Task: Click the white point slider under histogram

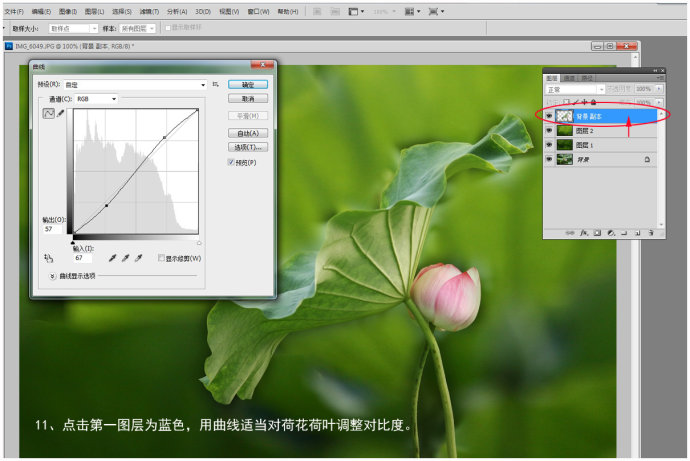Action: (x=199, y=242)
